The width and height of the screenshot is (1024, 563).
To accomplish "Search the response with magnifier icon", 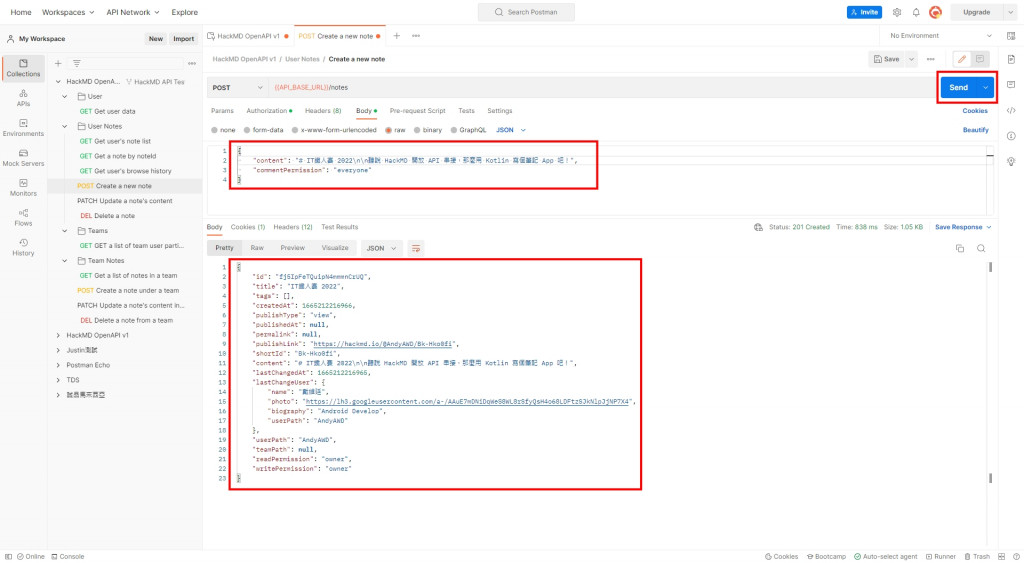I will [981, 248].
